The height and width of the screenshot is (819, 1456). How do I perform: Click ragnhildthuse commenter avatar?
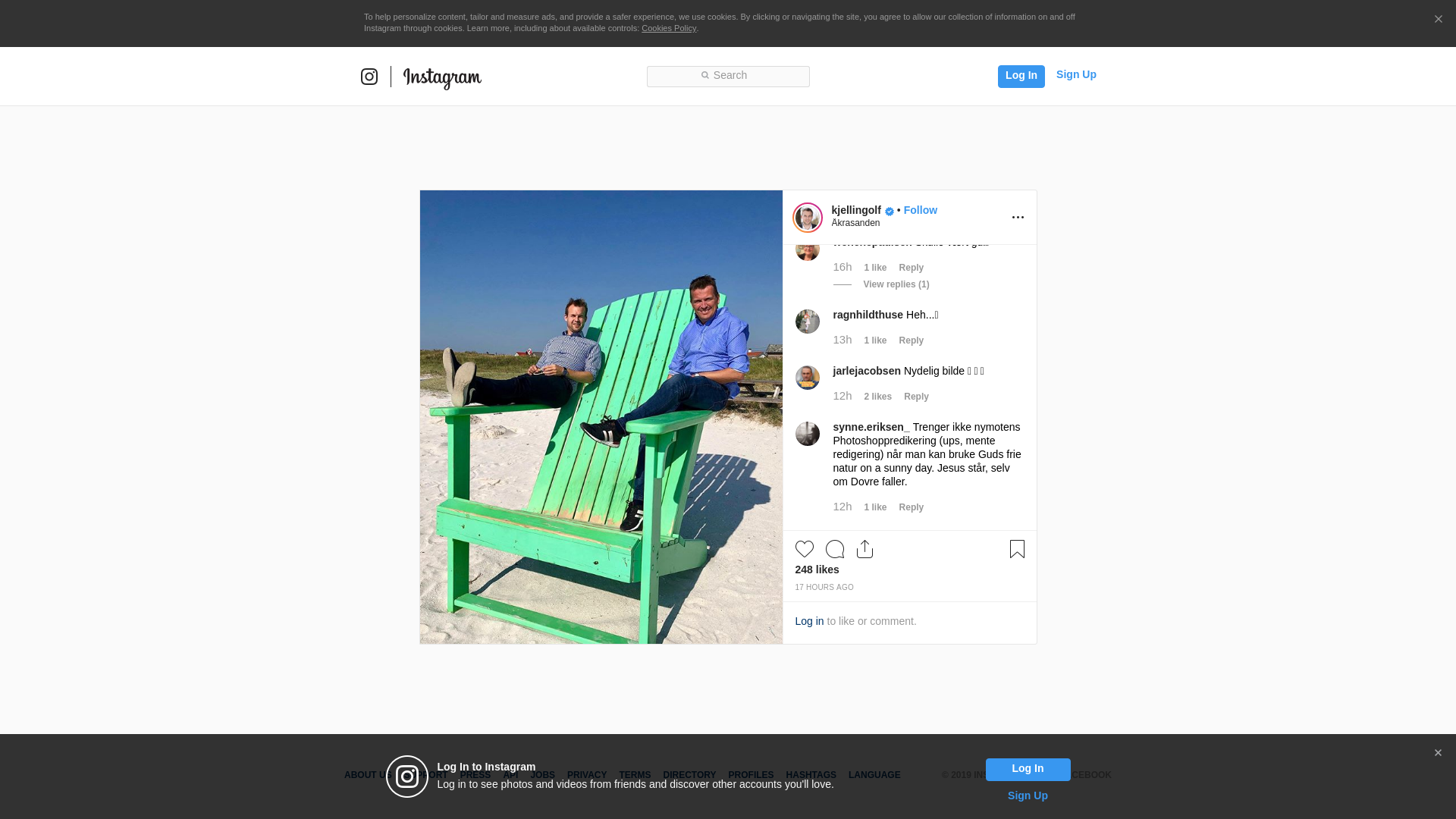(807, 322)
